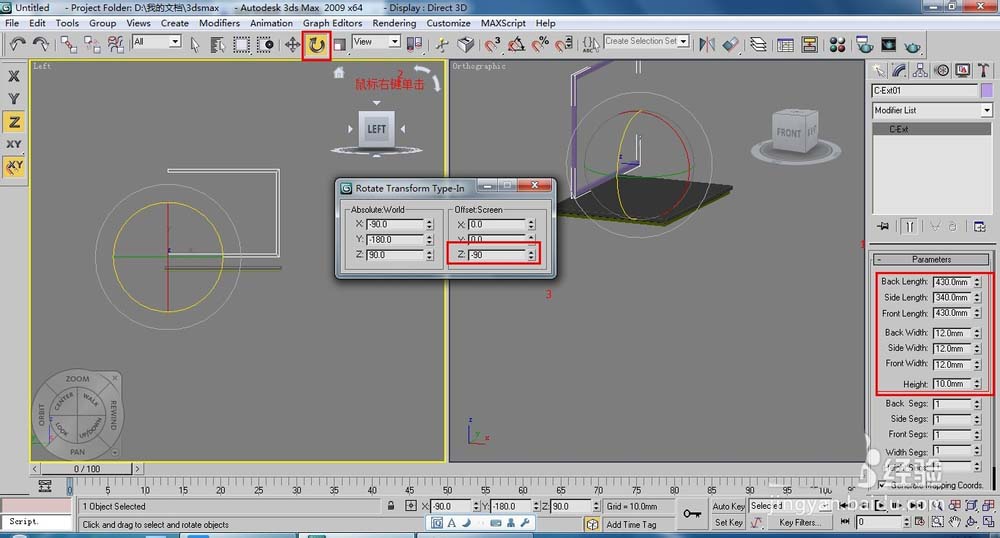
Task: Restrict to Z axis button
Action: 13,122
